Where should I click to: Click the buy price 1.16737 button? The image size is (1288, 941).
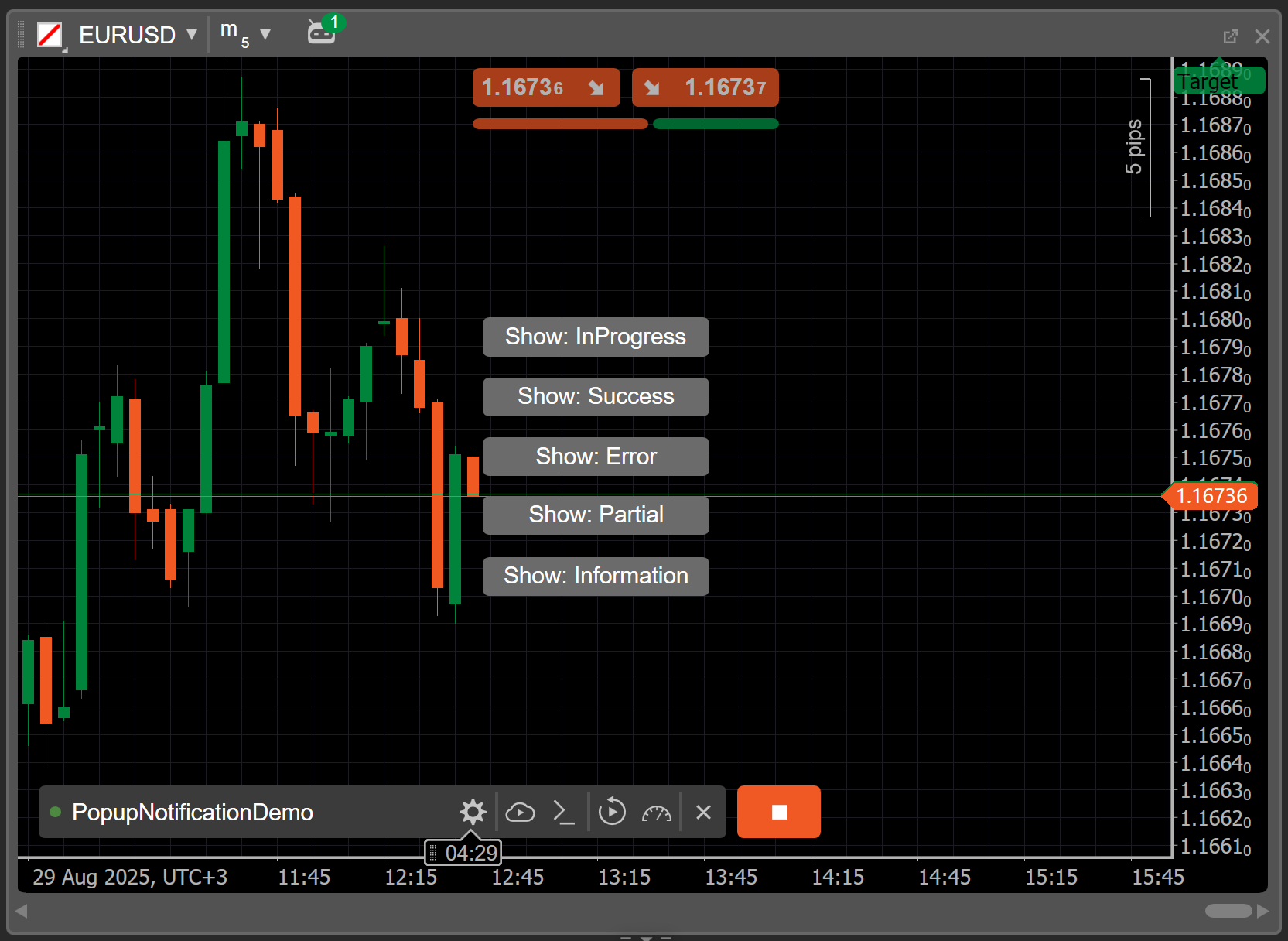705,87
